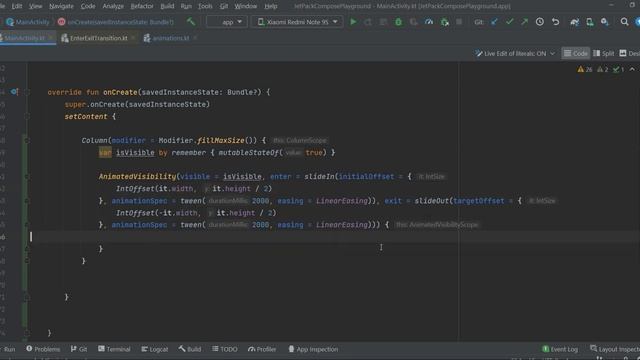Open the Layout Inspector tool window
Image resolution: width=640 pixels, height=360 pixels.
pos(615,349)
